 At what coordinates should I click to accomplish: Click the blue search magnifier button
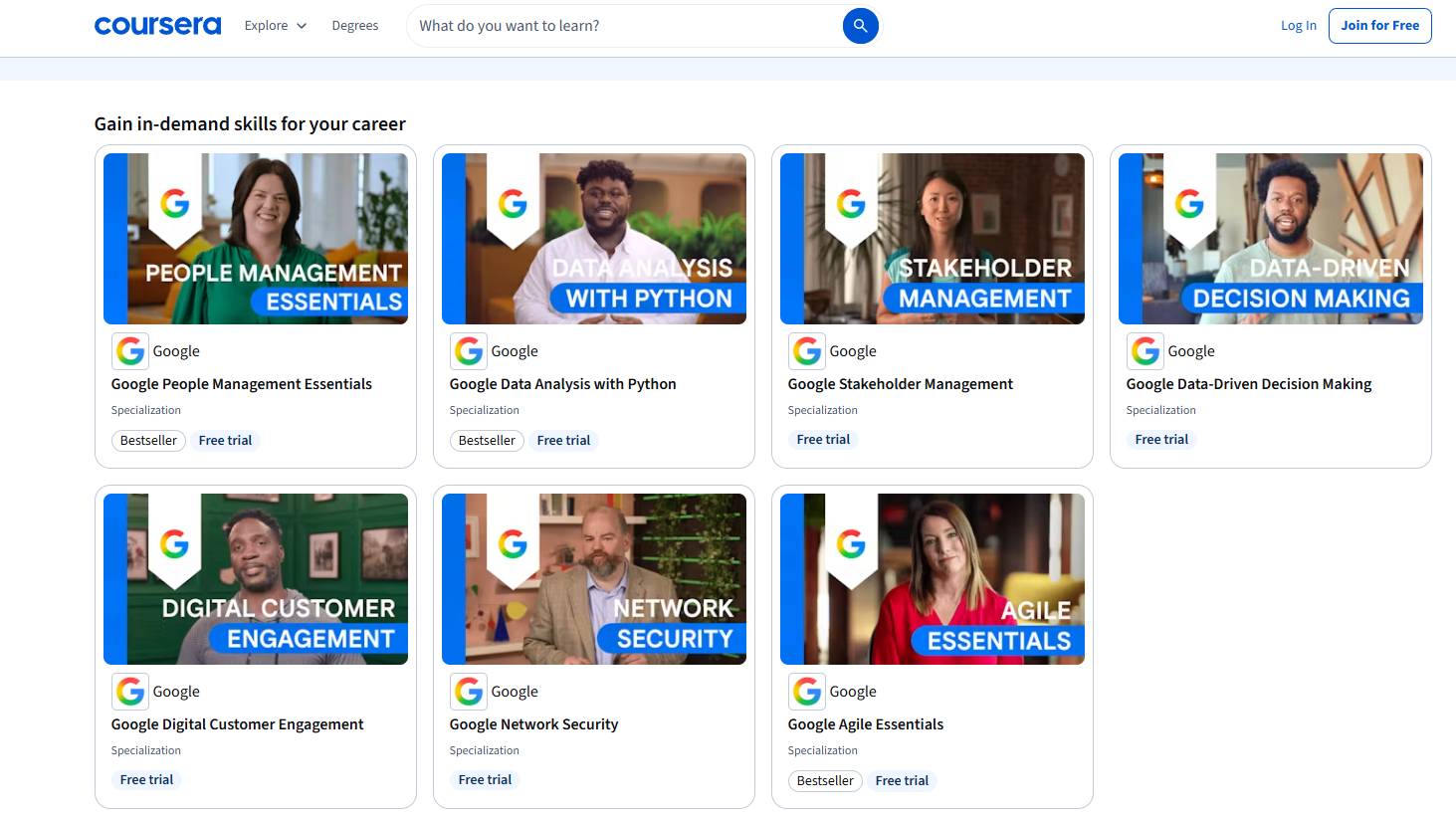[860, 26]
